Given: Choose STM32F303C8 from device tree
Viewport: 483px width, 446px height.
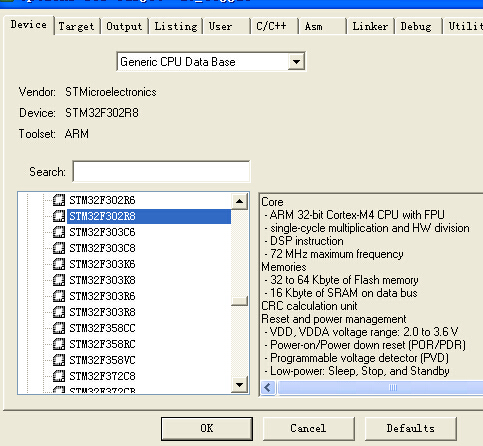Looking at the screenshot, I should coord(102,248).
